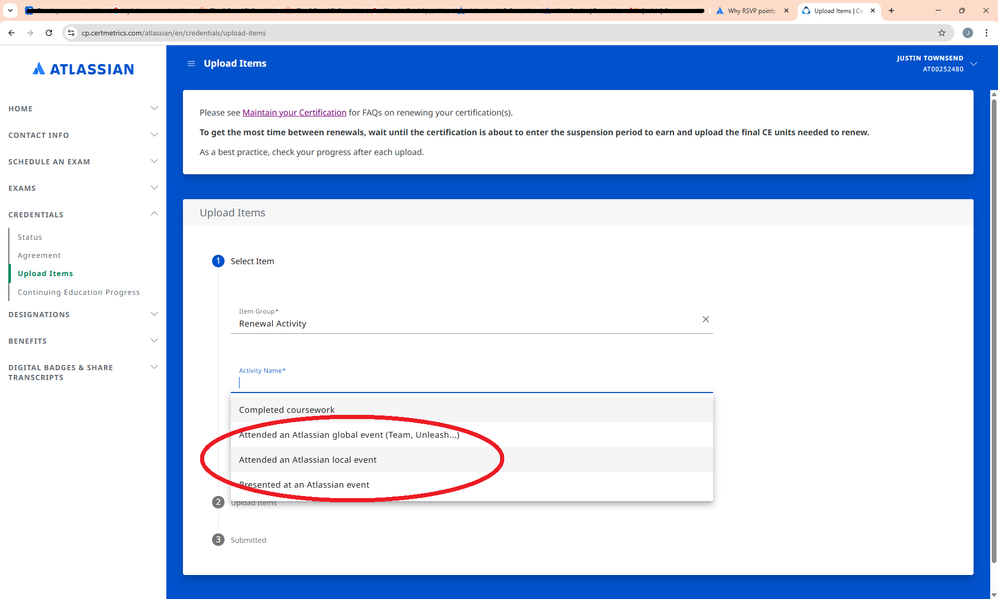Image resolution: width=998 pixels, height=599 pixels.
Task: Expand the BENEFITS section
Action: point(83,341)
